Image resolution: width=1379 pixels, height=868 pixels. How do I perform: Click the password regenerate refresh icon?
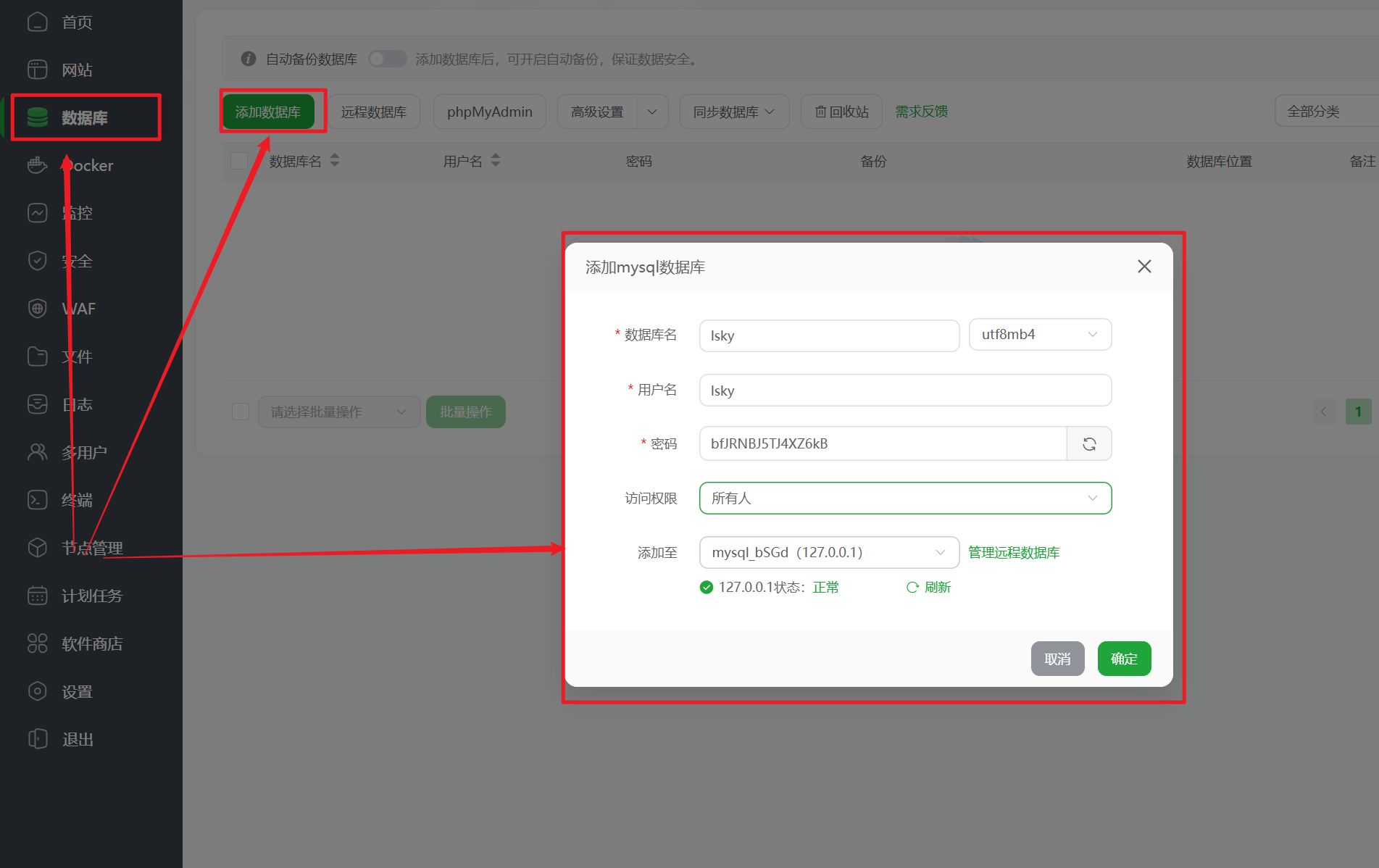coord(1088,444)
